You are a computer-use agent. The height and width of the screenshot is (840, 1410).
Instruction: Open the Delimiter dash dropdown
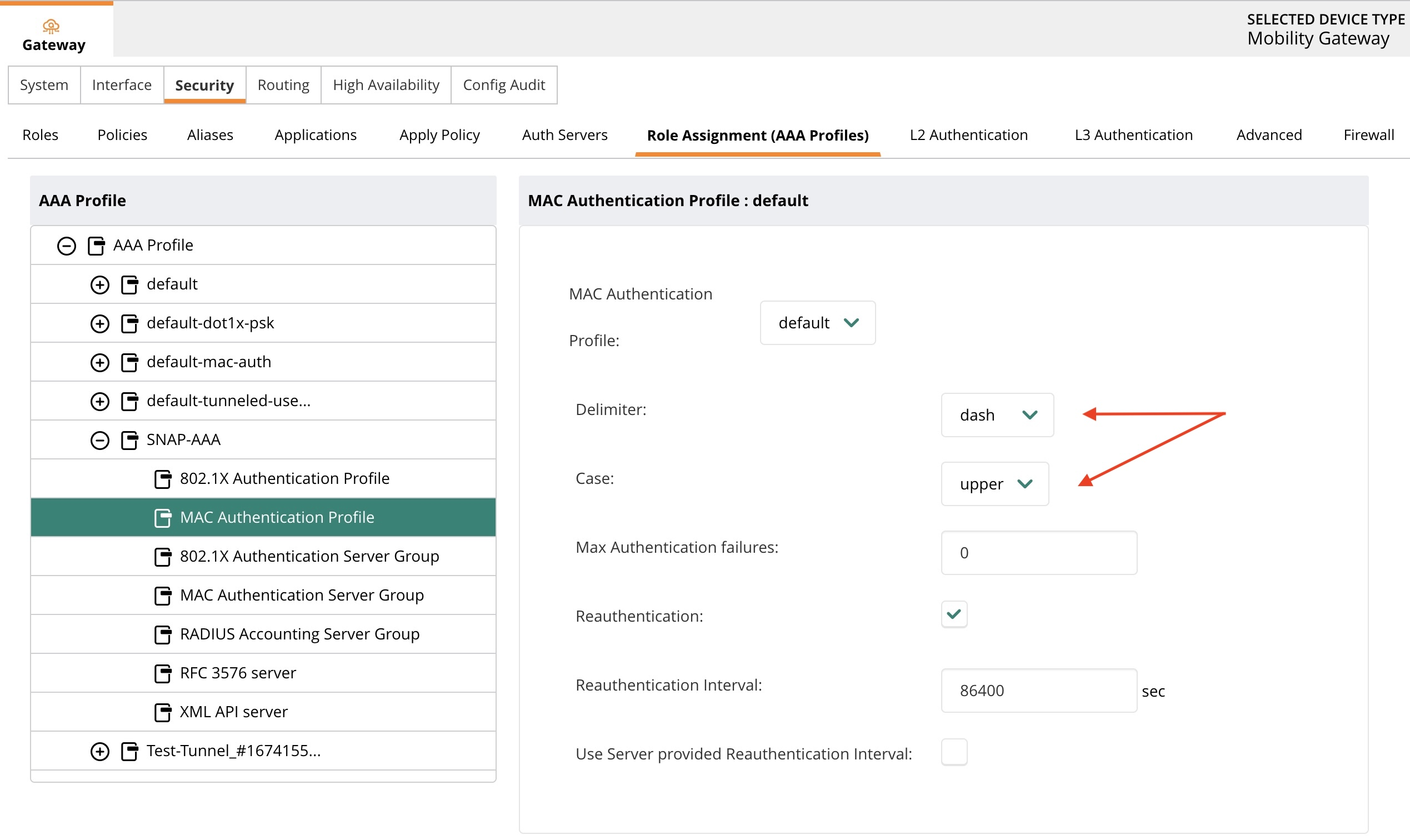(997, 415)
